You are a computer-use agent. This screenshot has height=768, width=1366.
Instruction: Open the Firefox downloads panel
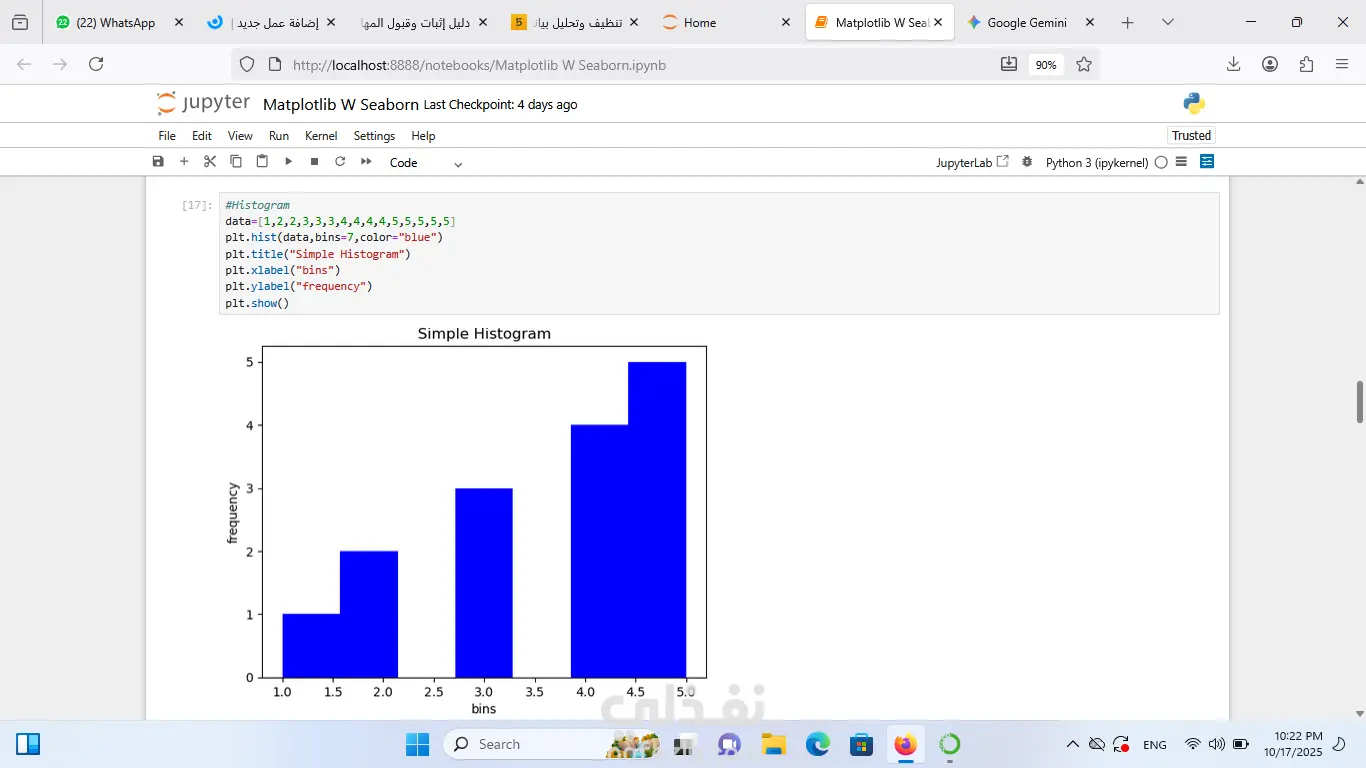1234,64
